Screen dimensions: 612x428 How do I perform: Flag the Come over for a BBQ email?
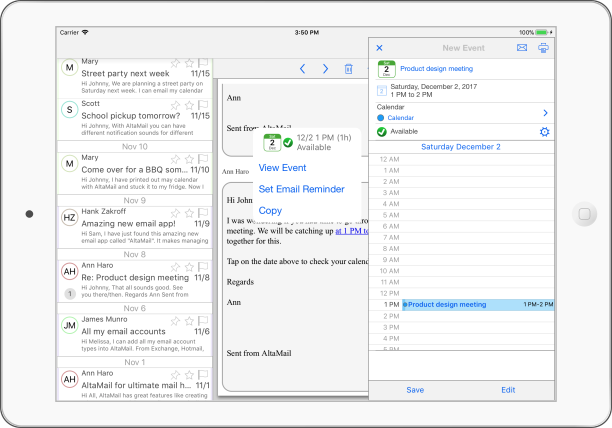(203, 159)
